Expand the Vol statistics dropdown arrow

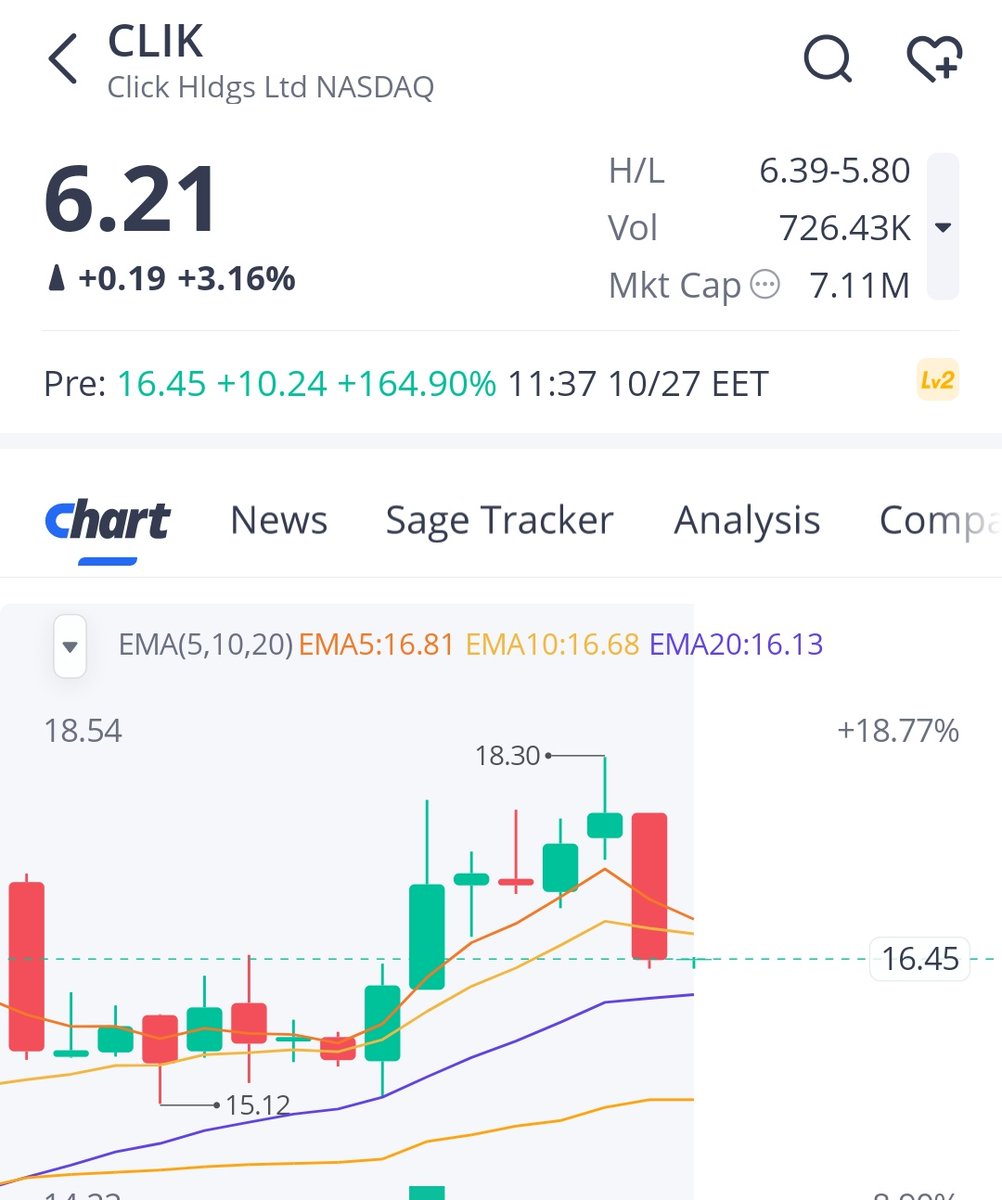(942, 227)
